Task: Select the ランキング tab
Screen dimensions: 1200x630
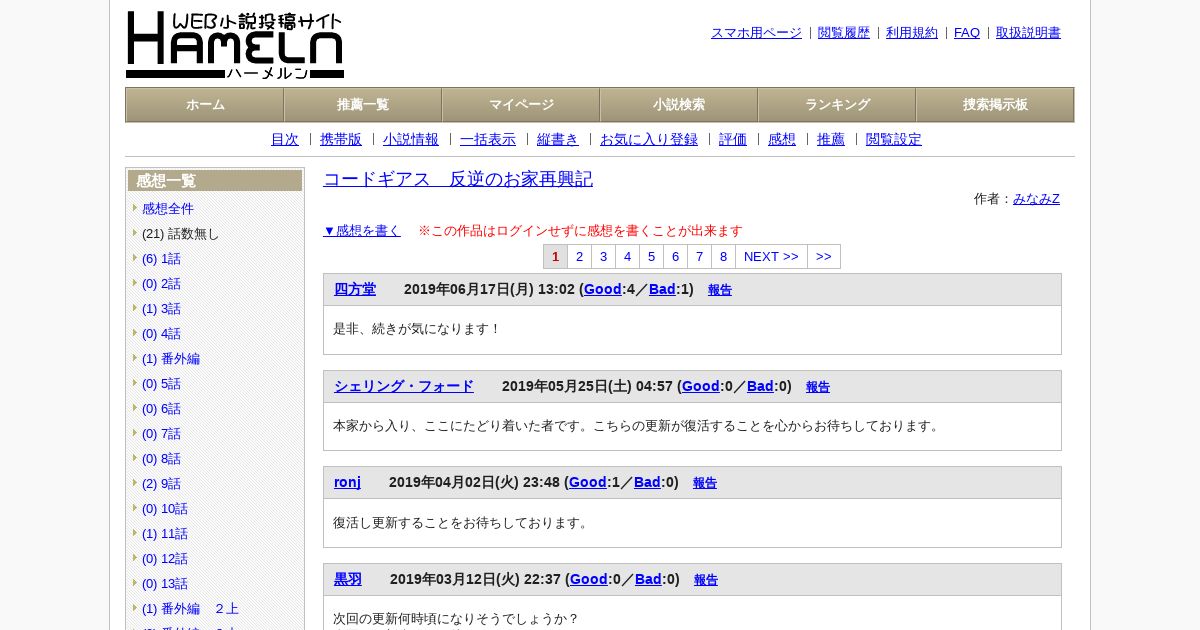Action: pos(837,105)
